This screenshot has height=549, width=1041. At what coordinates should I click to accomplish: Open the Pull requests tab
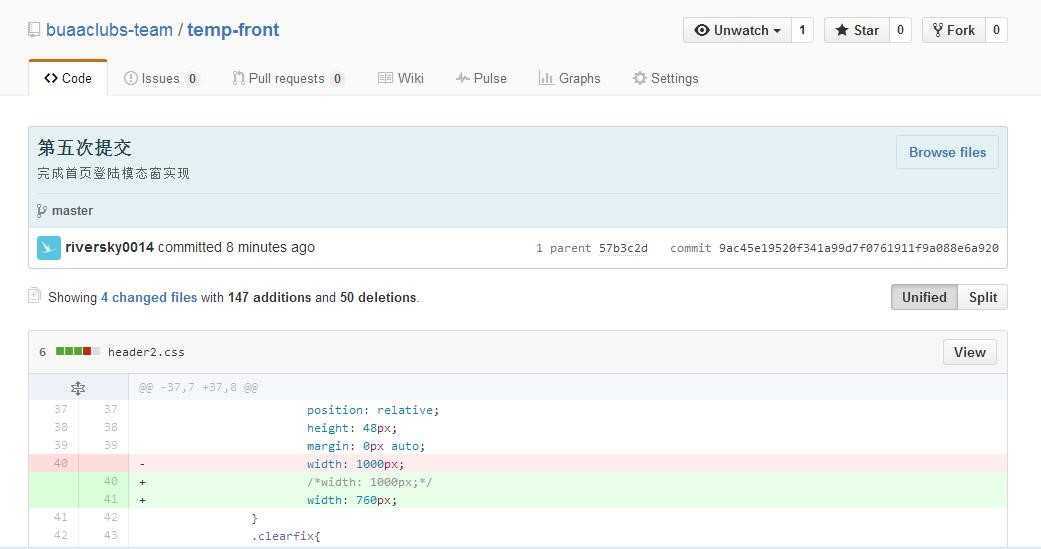(x=287, y=78)
